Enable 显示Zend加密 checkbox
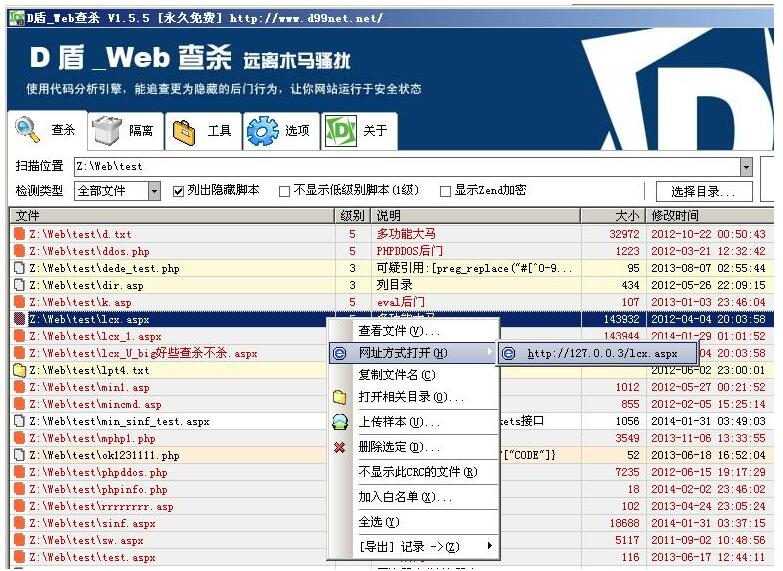 tap(445, 191)
